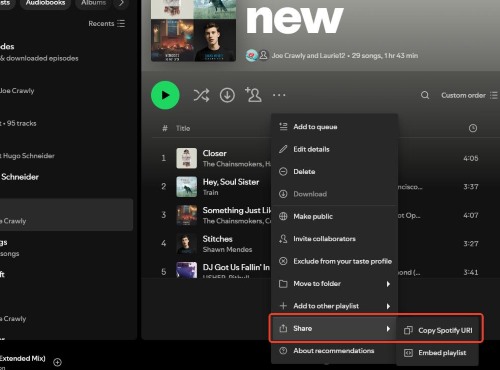Select Exclude from your taste profile
Image resolution: width=500 pixels, height=370 pixels.
tap(334, 261)
